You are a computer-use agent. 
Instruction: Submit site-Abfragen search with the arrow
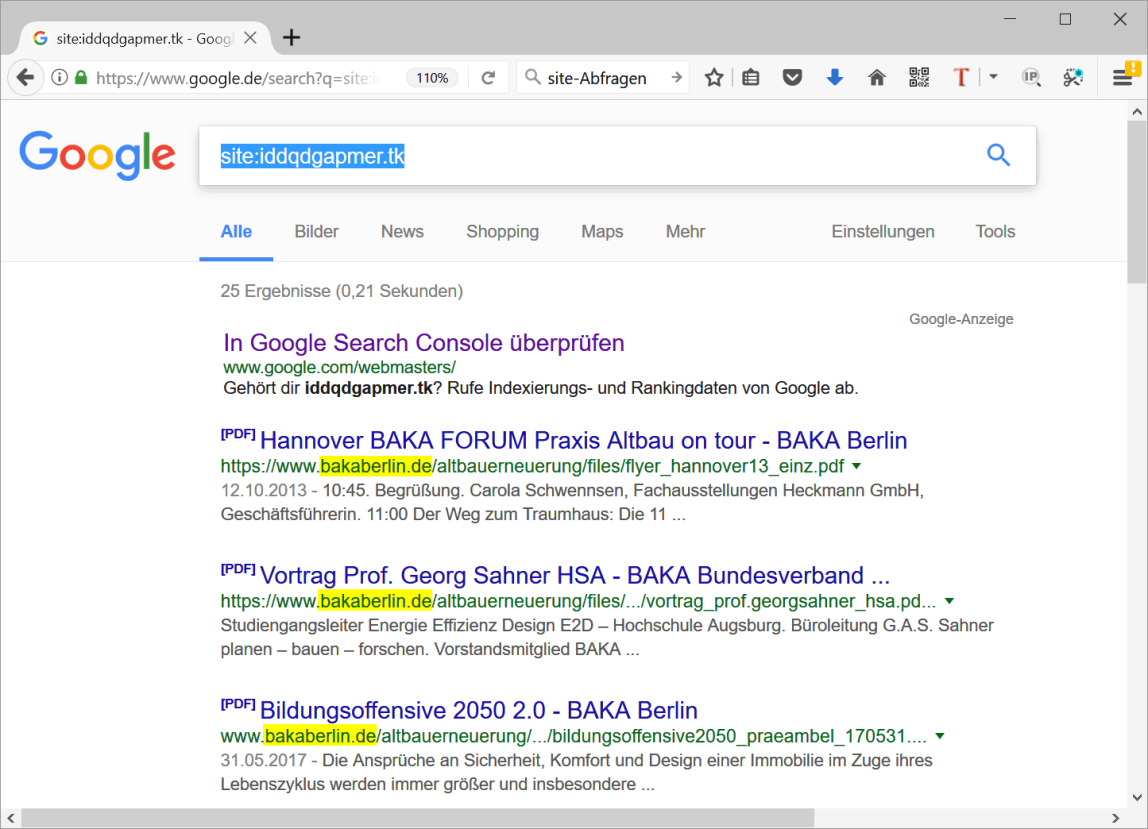(x=676, y=78)
